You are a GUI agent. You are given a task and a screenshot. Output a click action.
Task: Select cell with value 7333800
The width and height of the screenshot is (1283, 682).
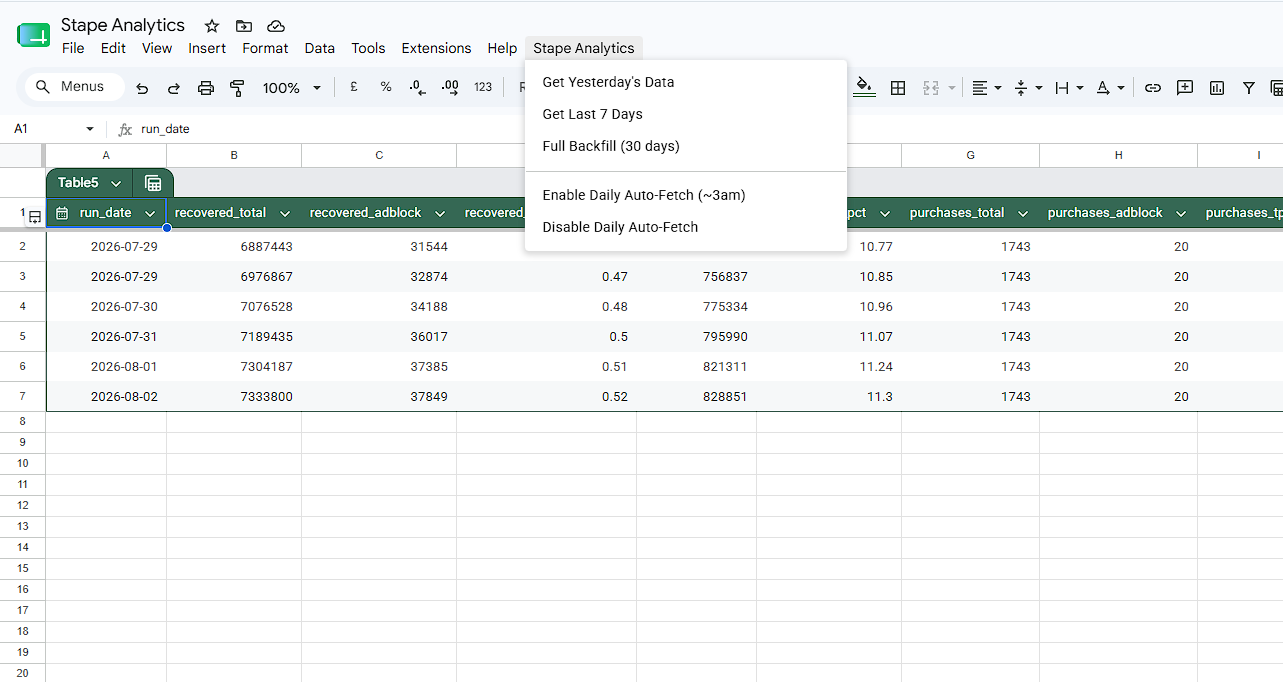[234, 397]
